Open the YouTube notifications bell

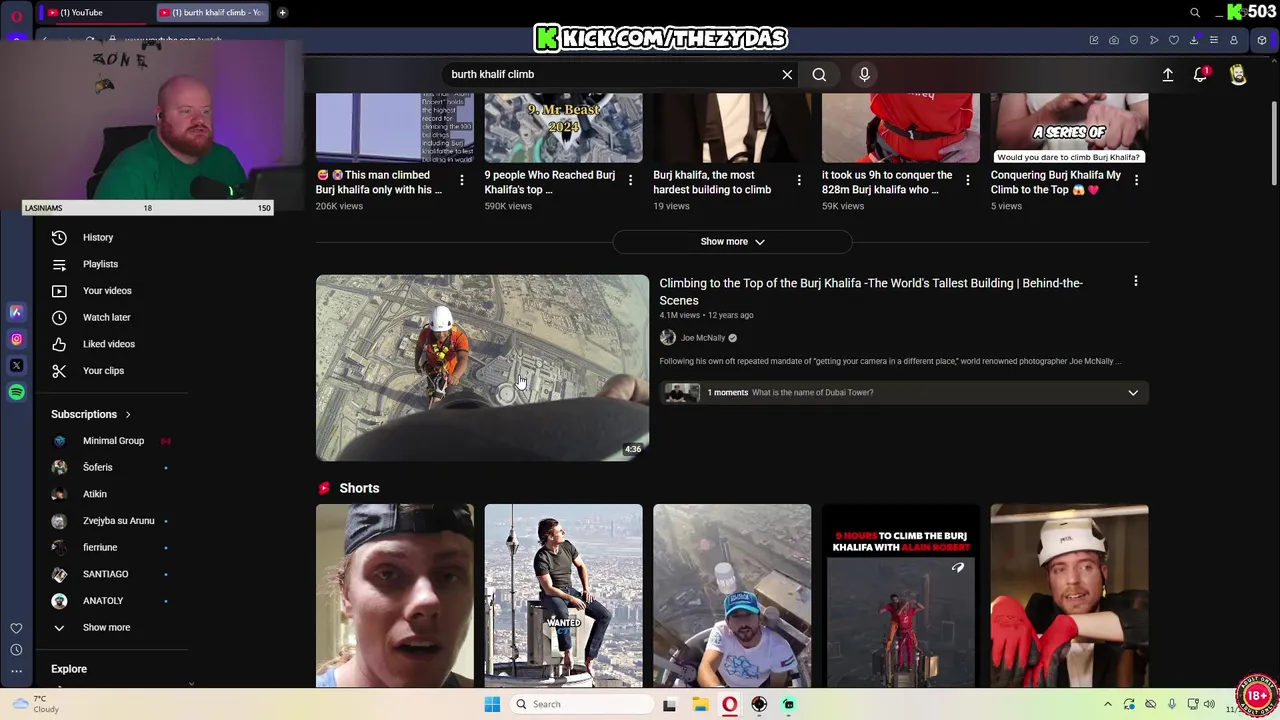tap(1201, 74)
